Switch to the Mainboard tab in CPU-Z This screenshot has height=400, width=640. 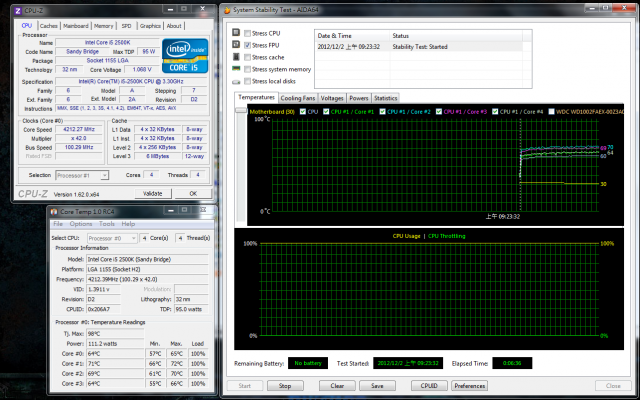(x=76, y=26)
